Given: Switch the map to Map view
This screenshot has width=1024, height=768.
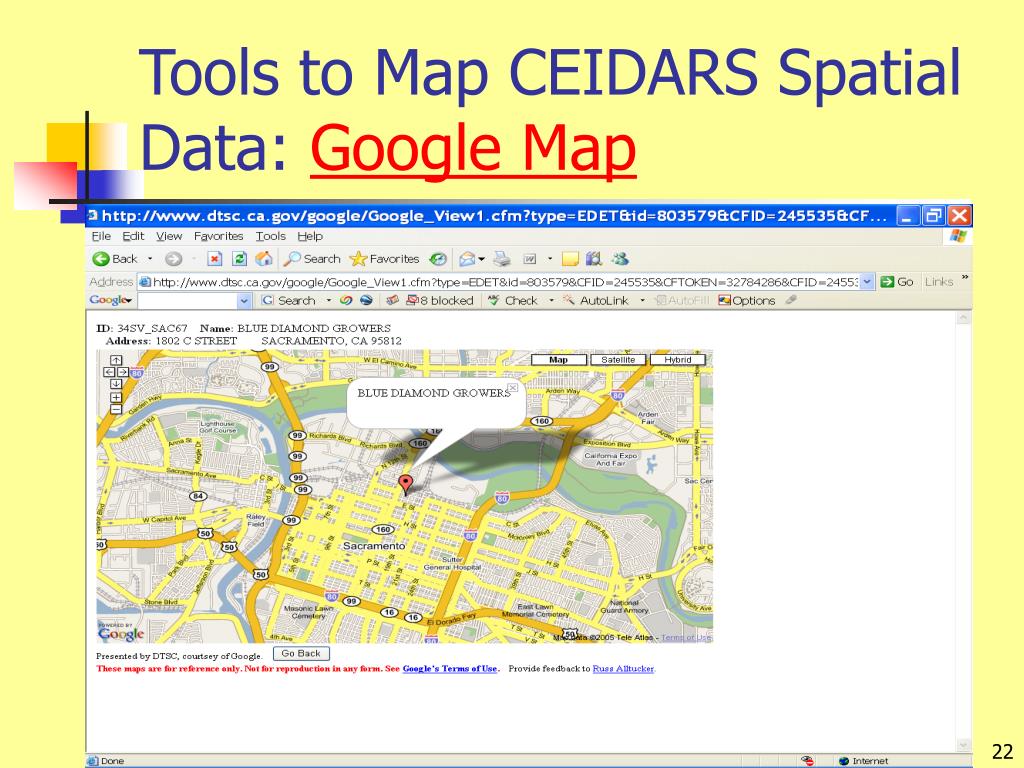Looking at the screenshot, I should [558, 360].
